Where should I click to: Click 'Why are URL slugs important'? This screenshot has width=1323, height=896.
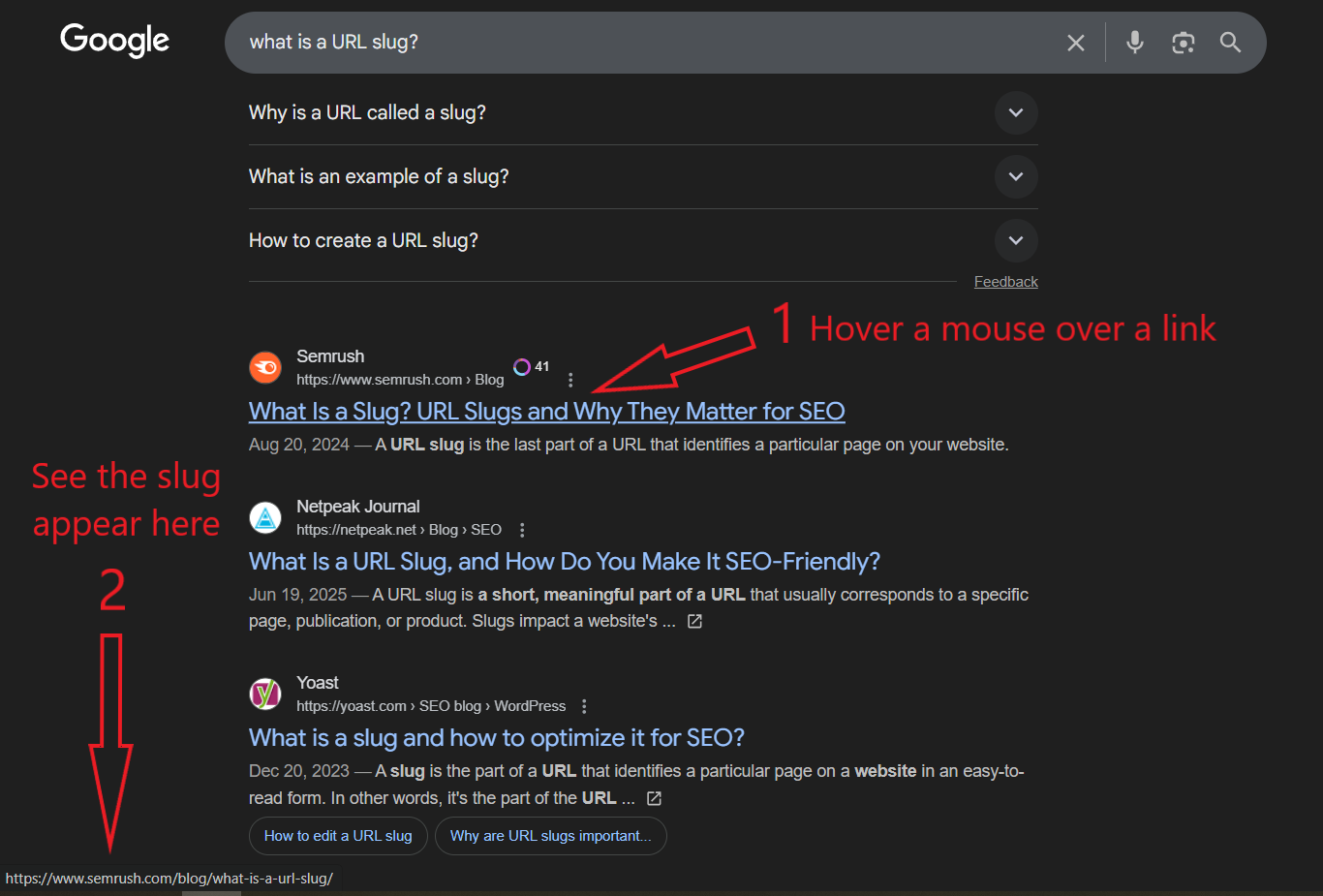pos(550,835)
